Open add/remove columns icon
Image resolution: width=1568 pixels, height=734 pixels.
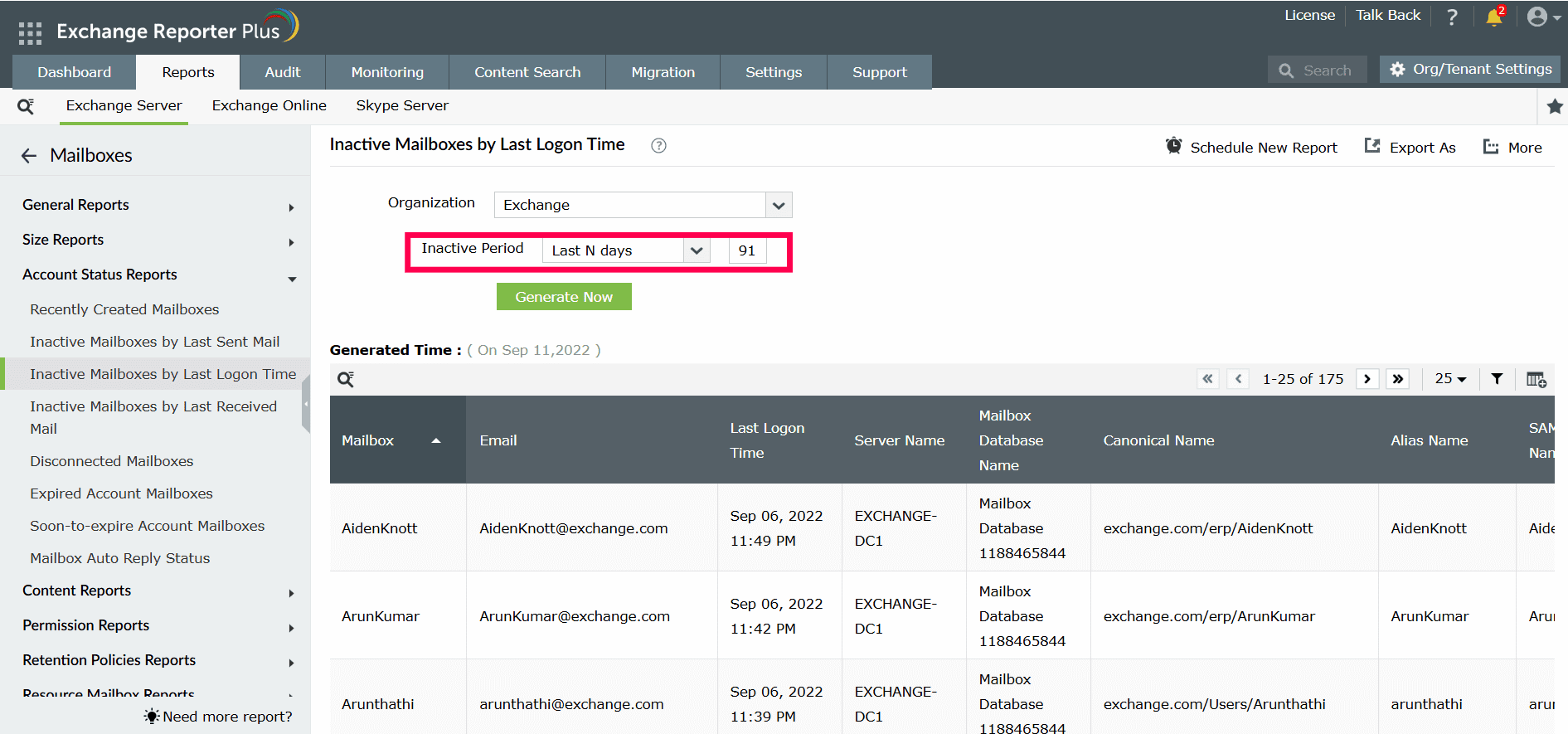[x=1536, y=379]
